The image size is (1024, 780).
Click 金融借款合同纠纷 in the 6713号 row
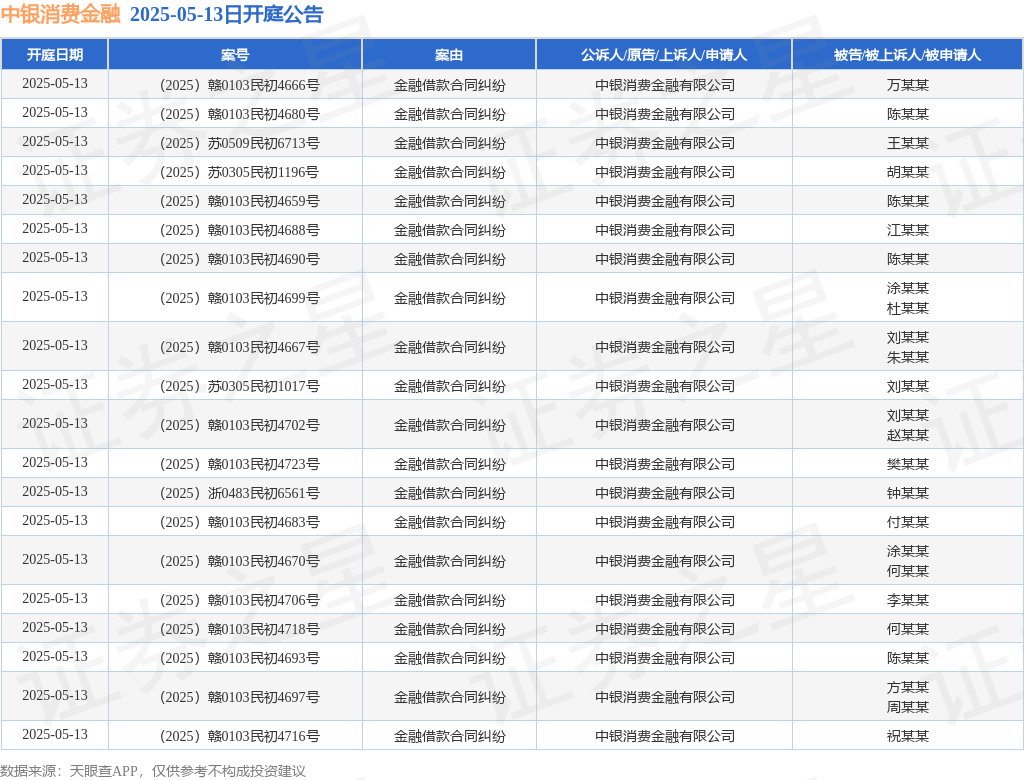(x=449, y=143)
